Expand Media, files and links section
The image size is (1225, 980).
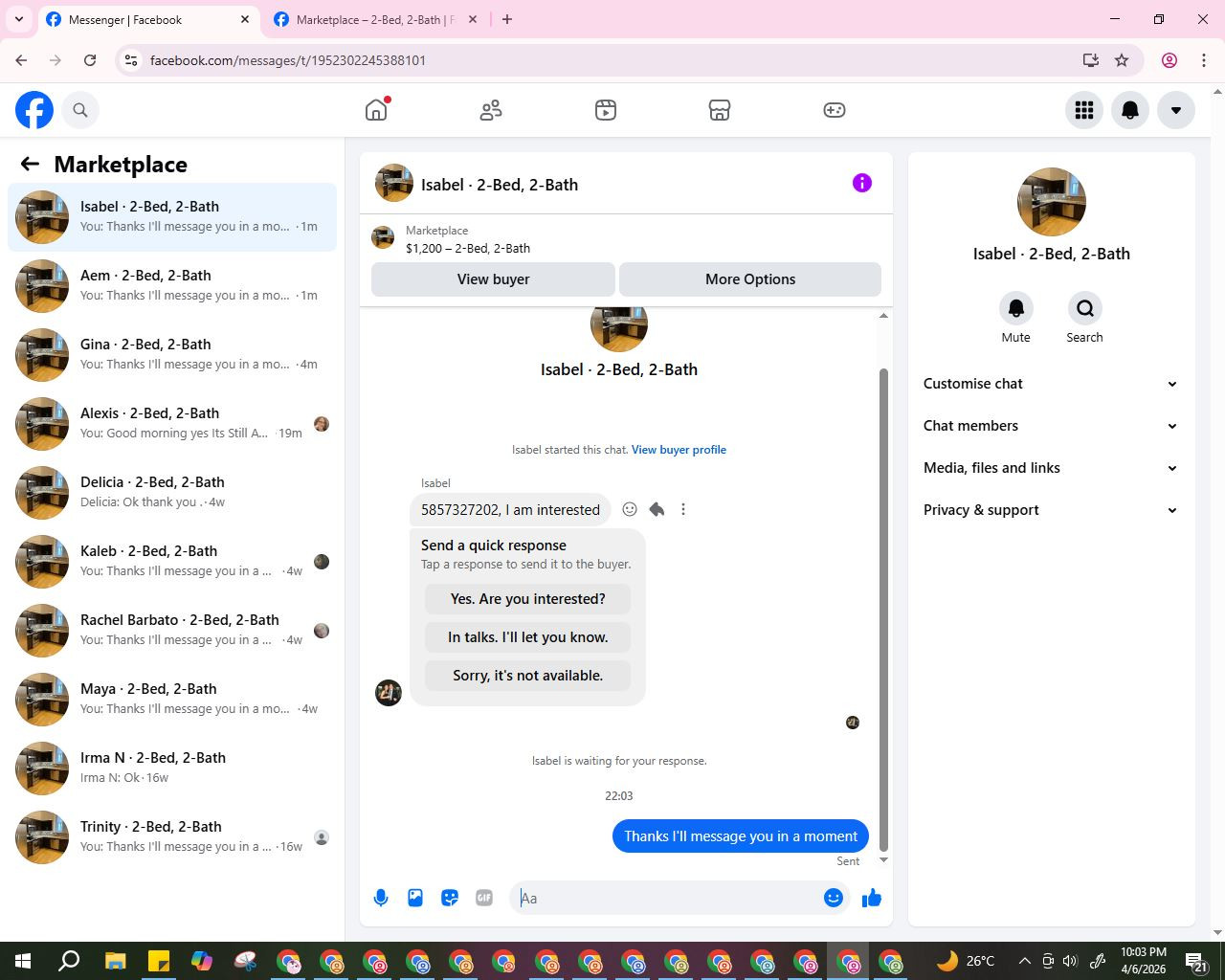(x=1051, y=468)
